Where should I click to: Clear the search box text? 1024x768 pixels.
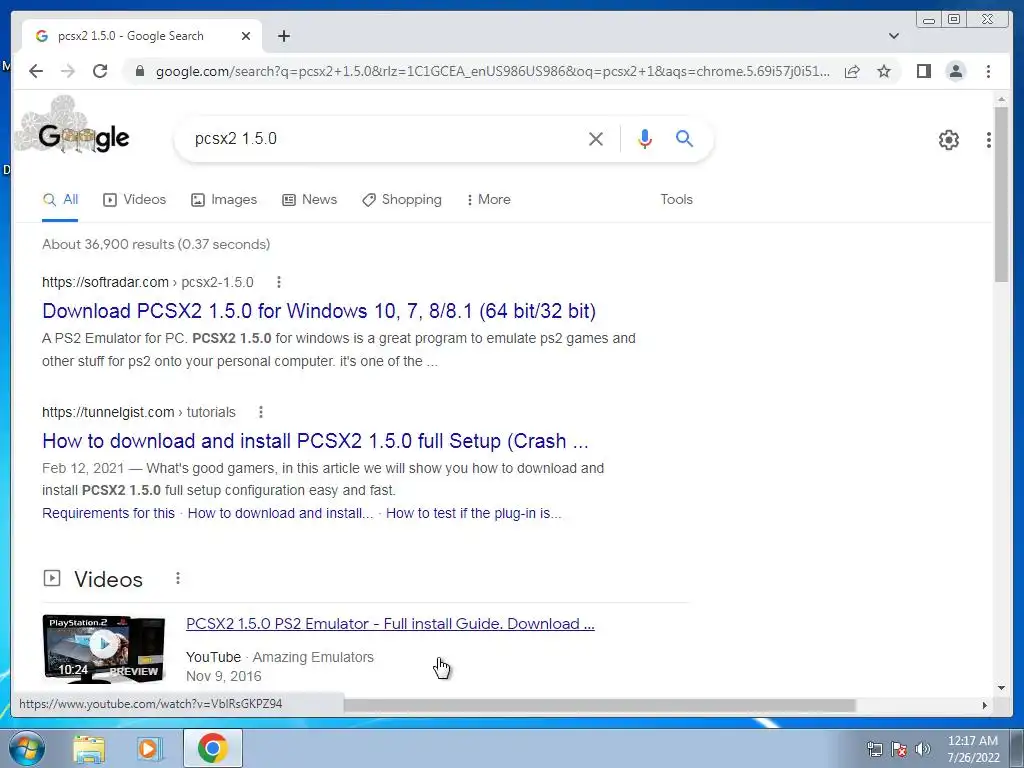pos(596,138)
